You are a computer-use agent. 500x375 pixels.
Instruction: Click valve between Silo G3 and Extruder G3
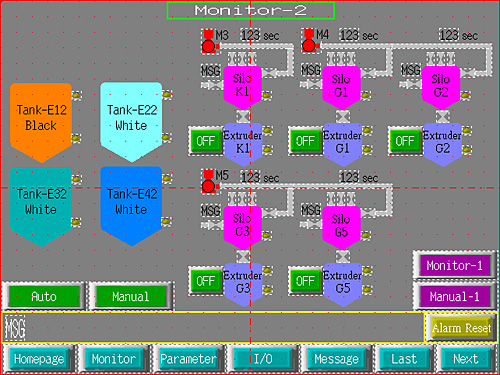(x=243, y=256)
